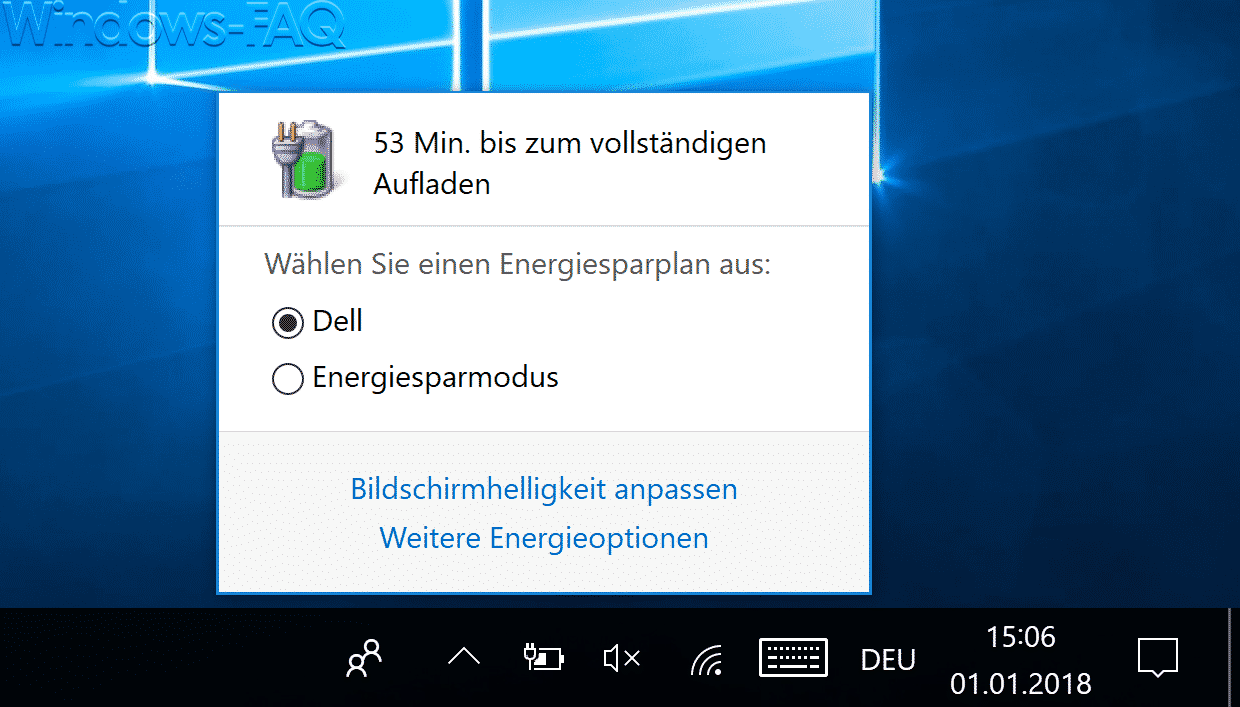Unmute the muted speaker volume icon

coord(622,658)
